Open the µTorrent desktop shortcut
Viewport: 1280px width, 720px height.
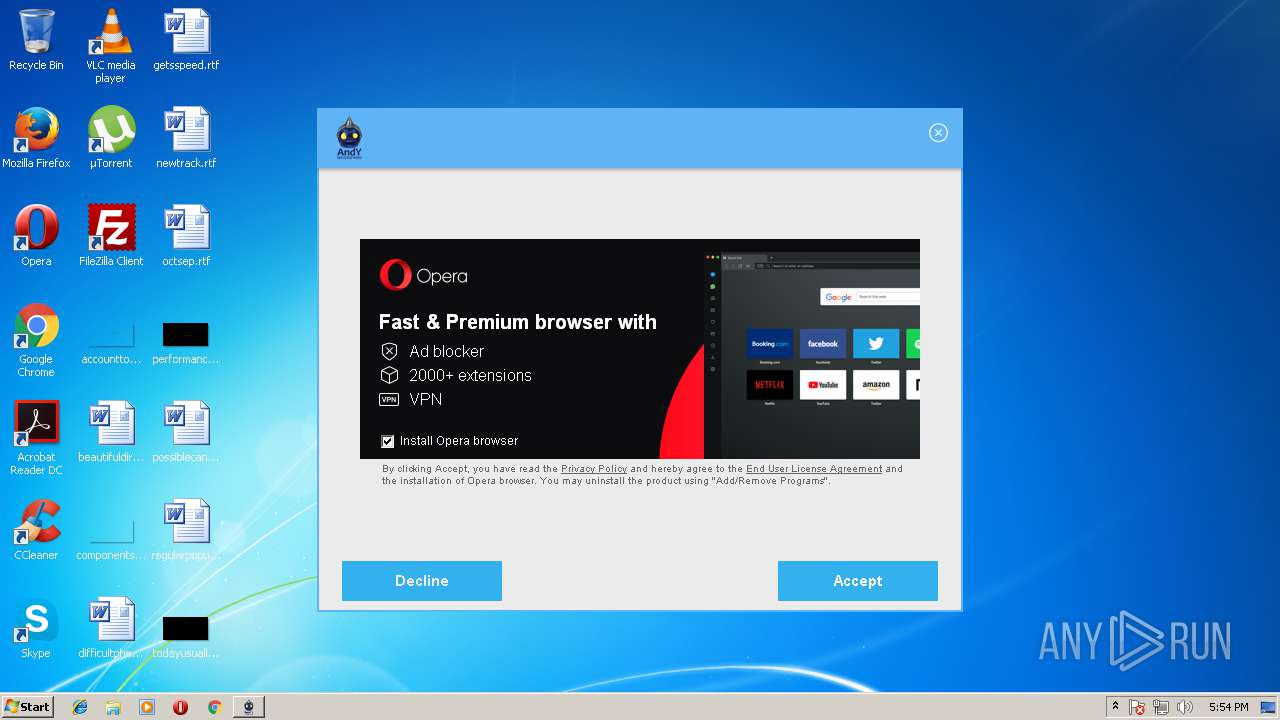click(110, 138)
